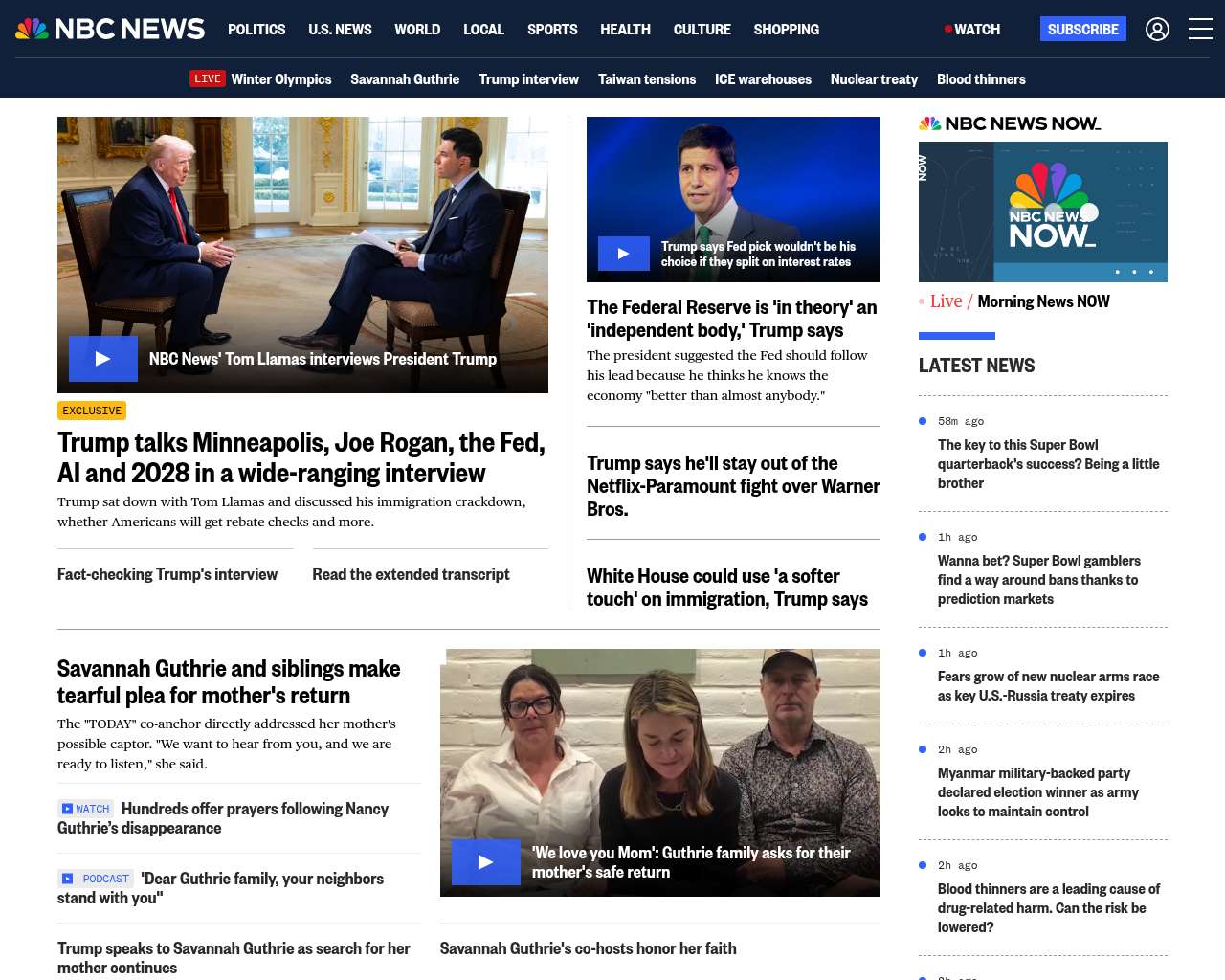Screen dimensions: 1225x980
Task: Click the EXCLUSIVE tag label
Action: click(92, 411)
